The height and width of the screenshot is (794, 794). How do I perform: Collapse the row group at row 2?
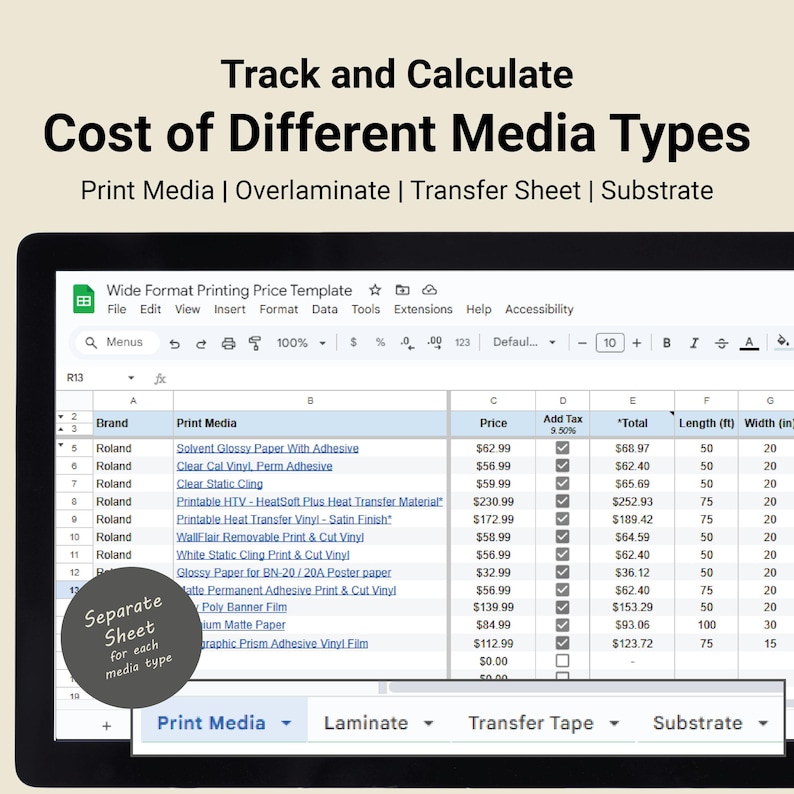(61, 417)
